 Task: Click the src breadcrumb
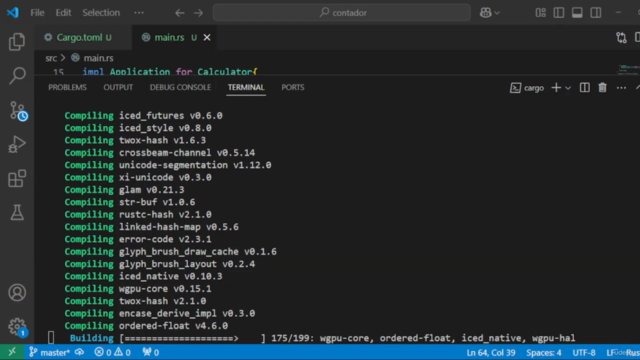(51, 58)
